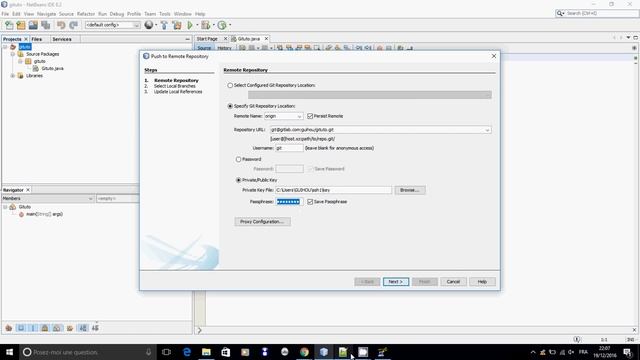
Task: Open the Windows notification center
Action: 628,352
